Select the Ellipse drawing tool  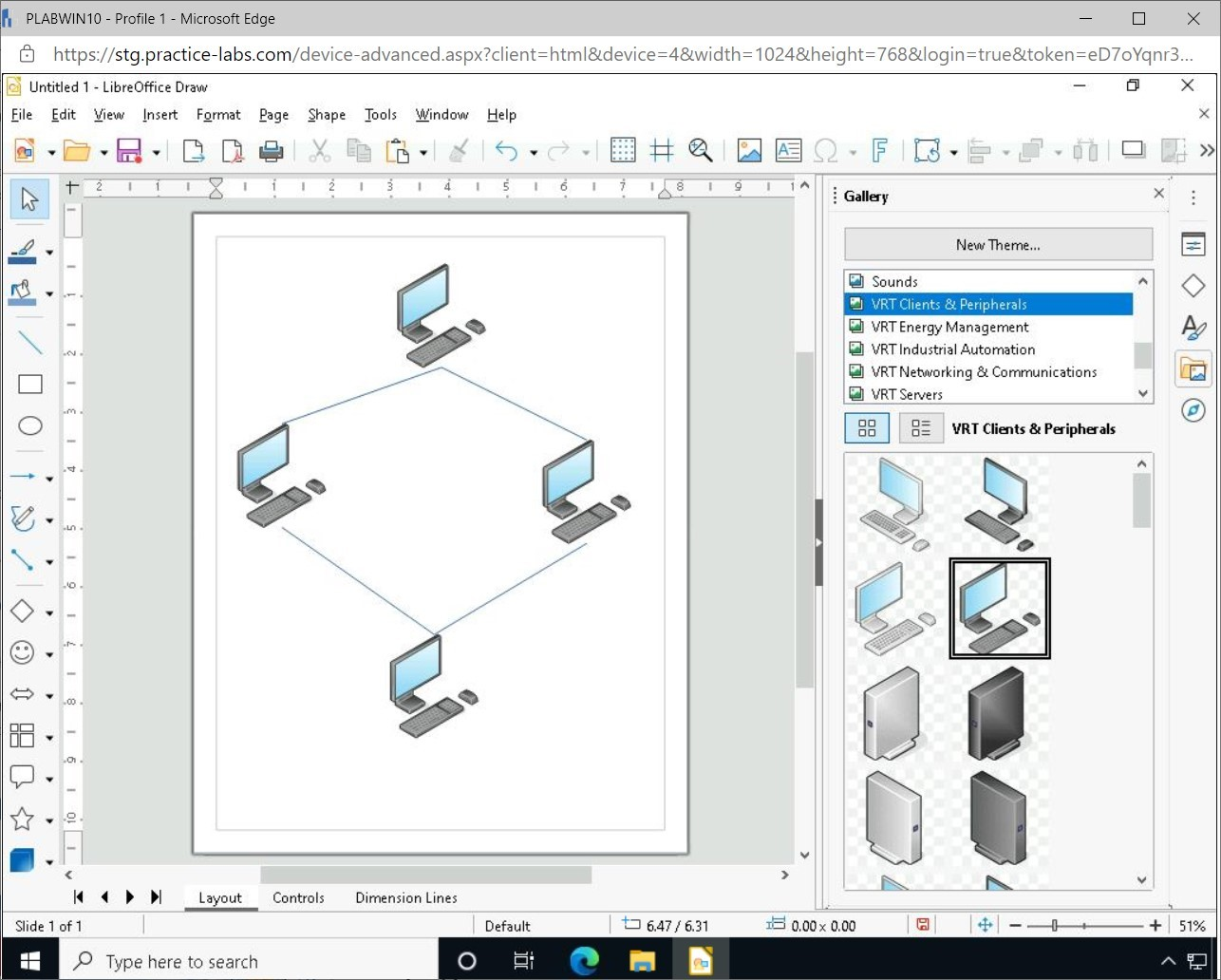click(30, 425)
